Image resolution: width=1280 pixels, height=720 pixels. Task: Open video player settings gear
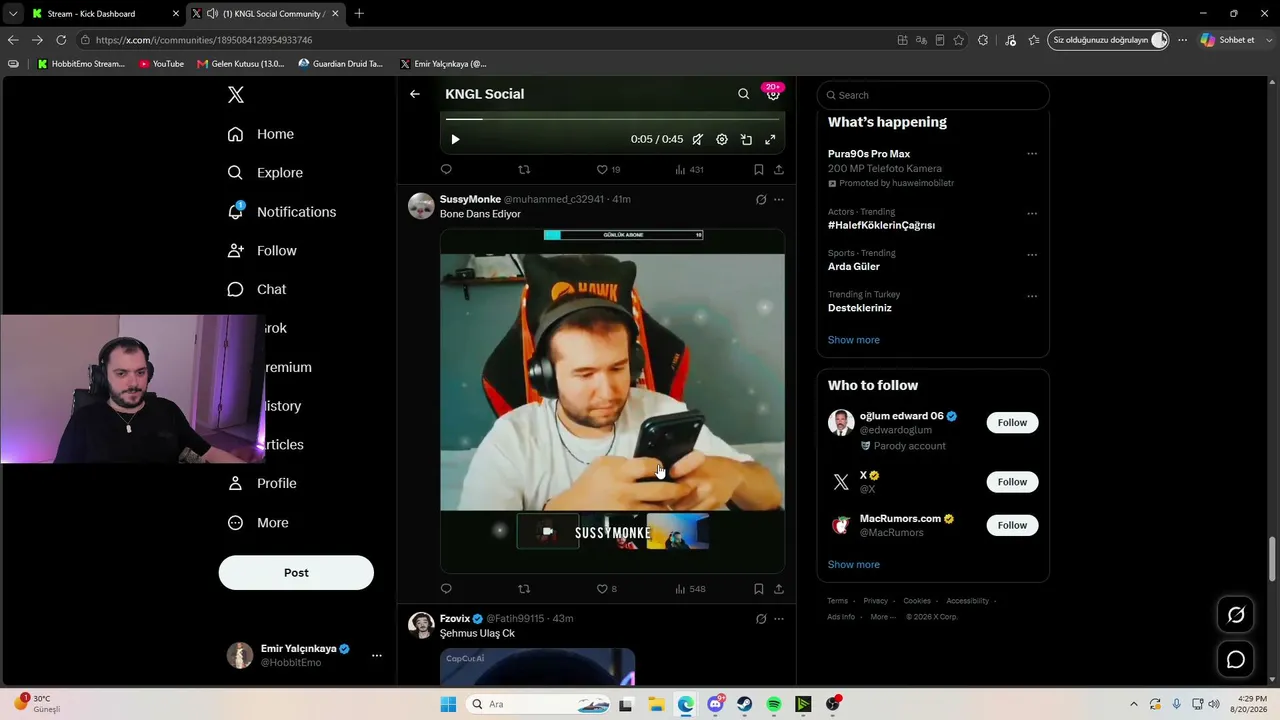722,140
